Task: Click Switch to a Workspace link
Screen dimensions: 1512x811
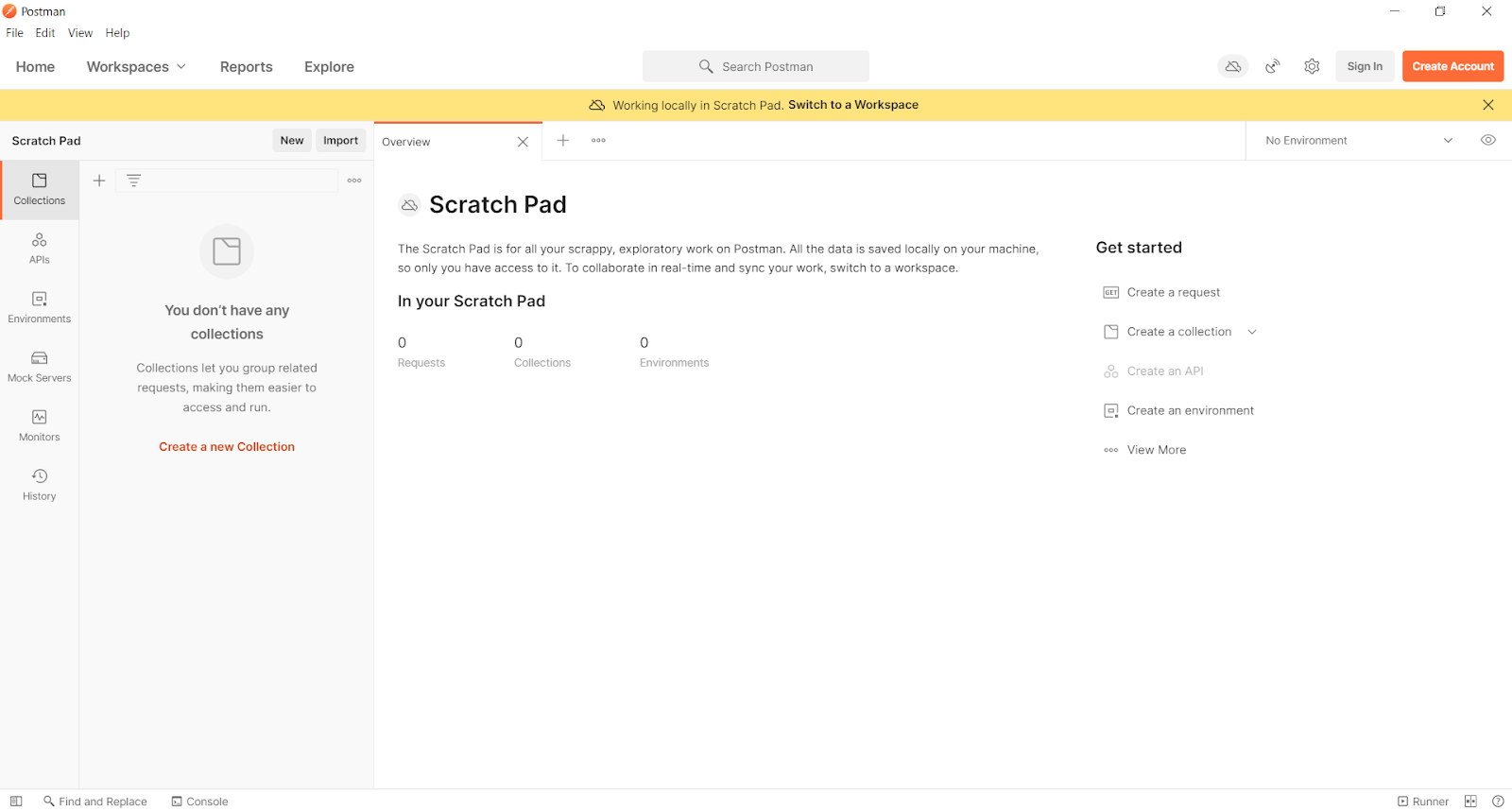Action: click(x=853, y=105)
